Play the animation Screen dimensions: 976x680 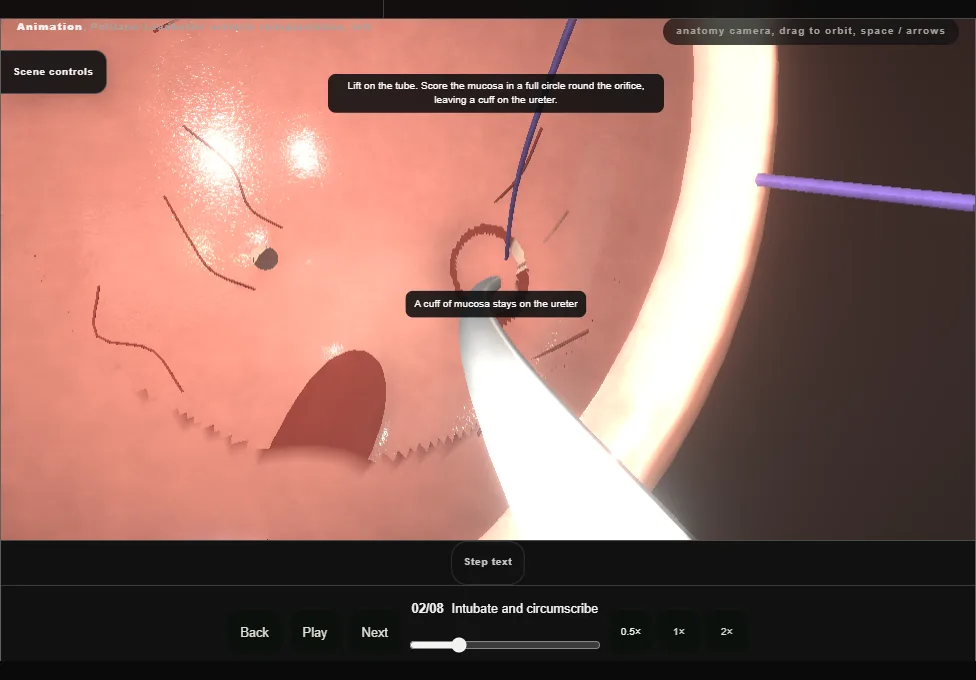[315, 632]
